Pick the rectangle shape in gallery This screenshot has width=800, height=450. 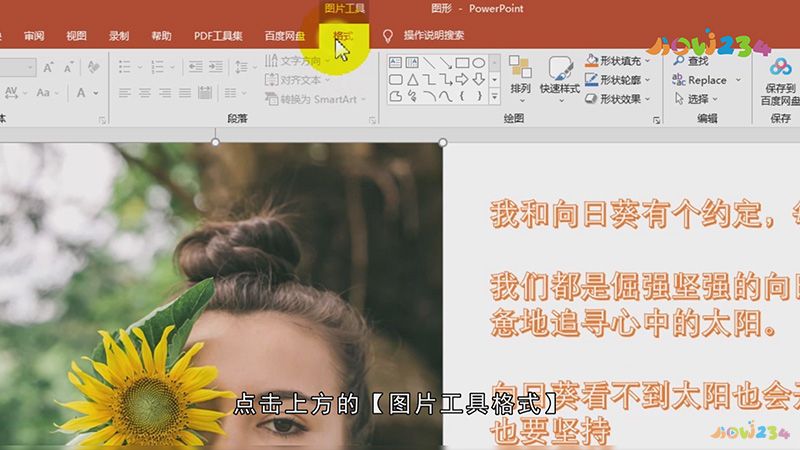coord(462,63)
